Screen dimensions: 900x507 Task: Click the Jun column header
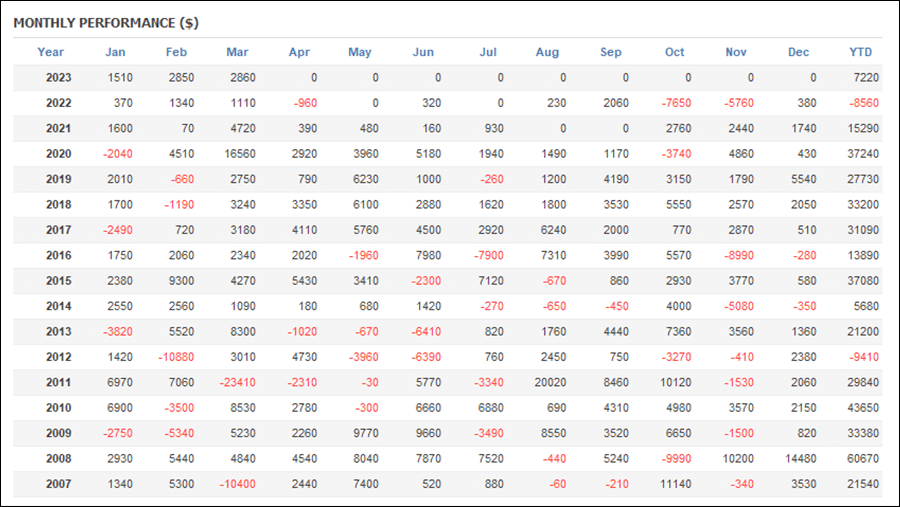pos(423,52)
